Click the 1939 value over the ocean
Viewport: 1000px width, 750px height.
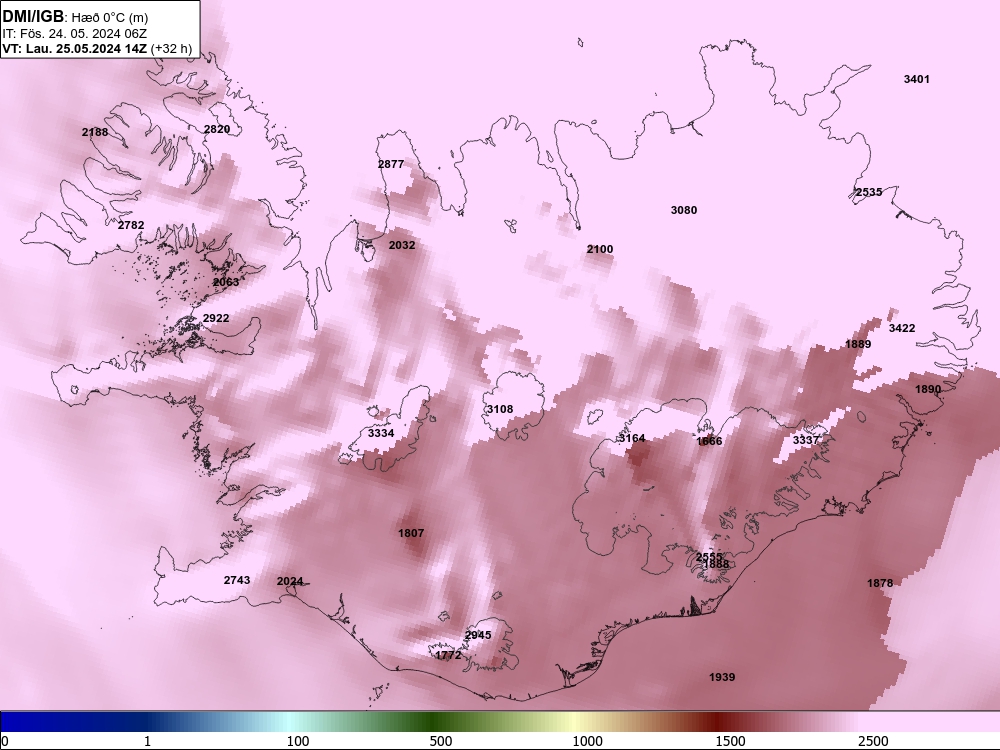(x=722, y=677)
